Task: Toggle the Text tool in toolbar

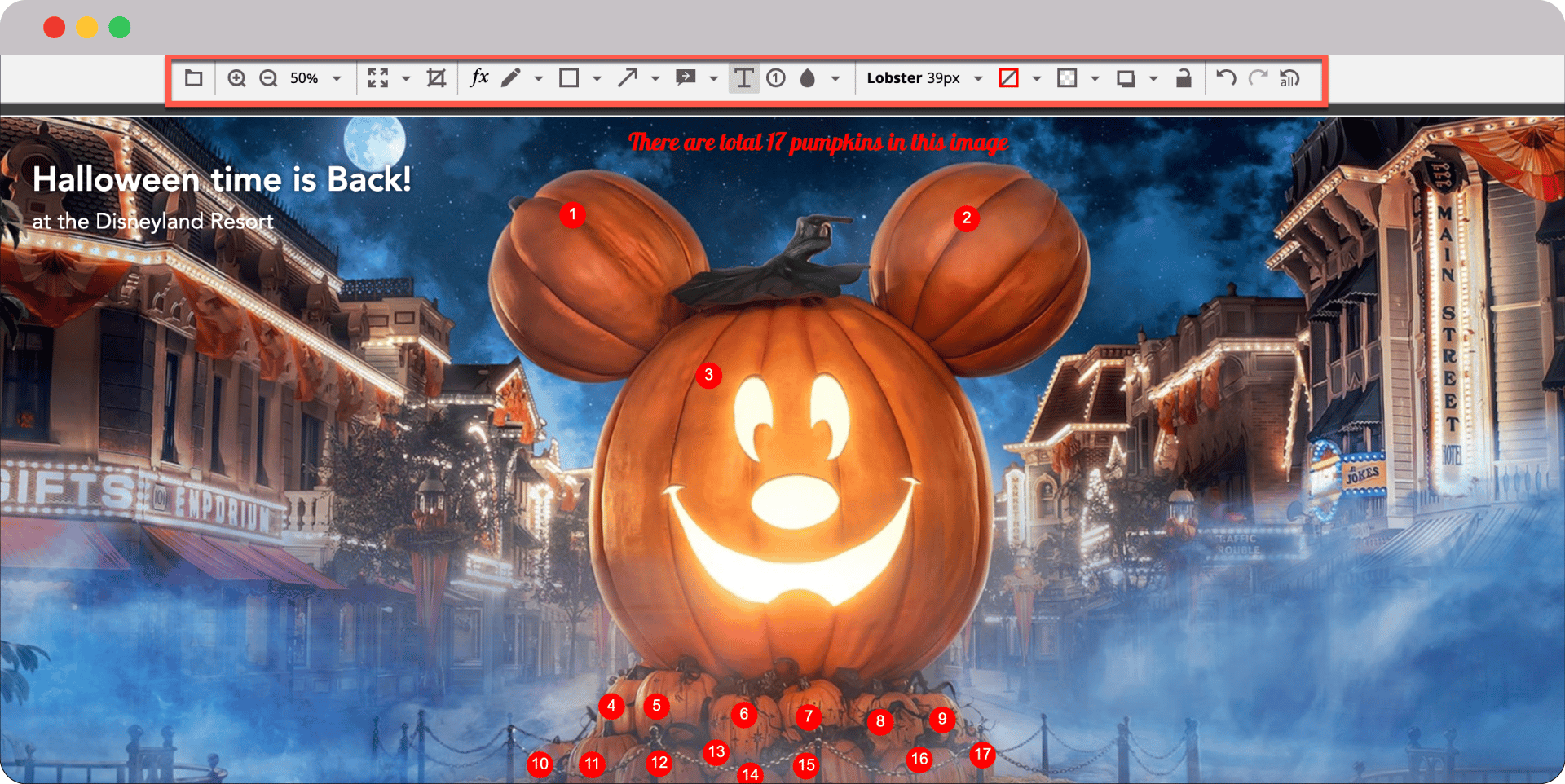Action: (743, 78)
